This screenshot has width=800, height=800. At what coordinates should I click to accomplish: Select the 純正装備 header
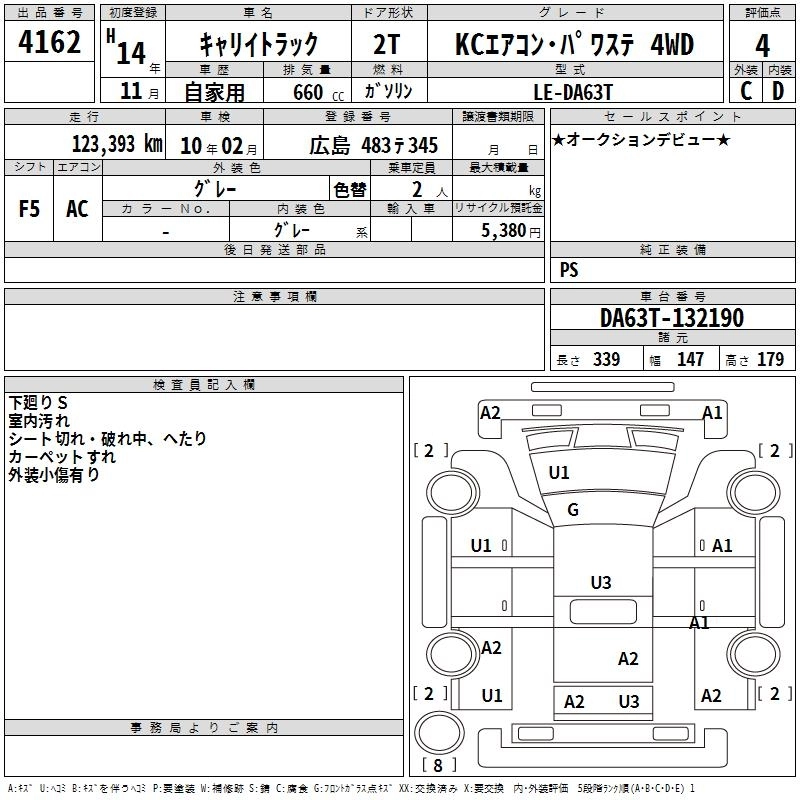pyautogui.click(x=672, y=249)
